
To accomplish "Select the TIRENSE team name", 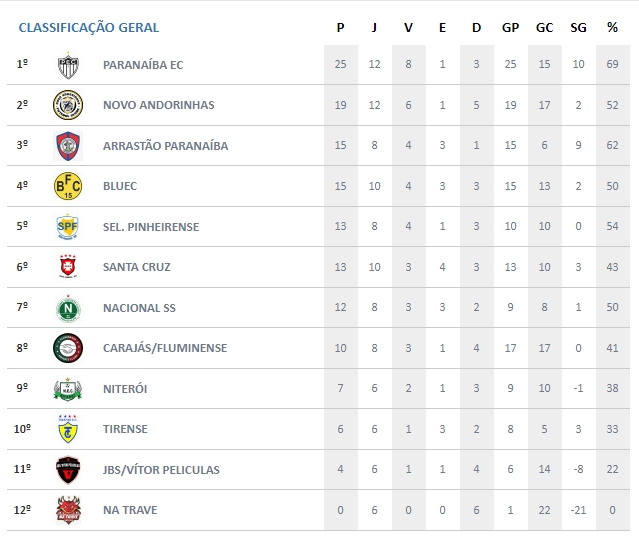I will coord(125,429).
